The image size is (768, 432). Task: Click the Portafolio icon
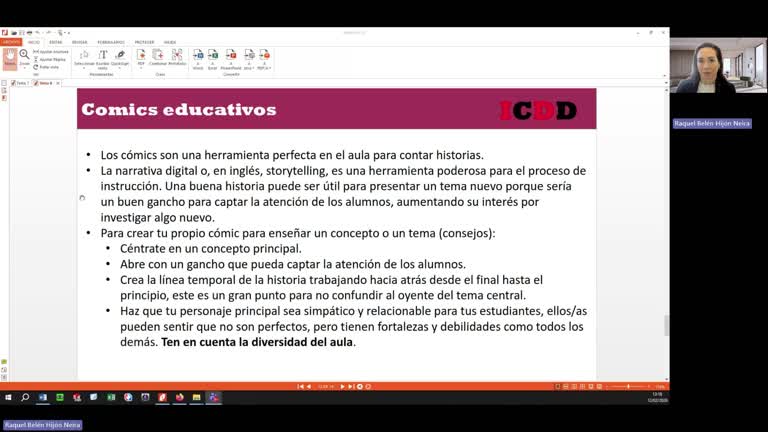click(177, 58)
